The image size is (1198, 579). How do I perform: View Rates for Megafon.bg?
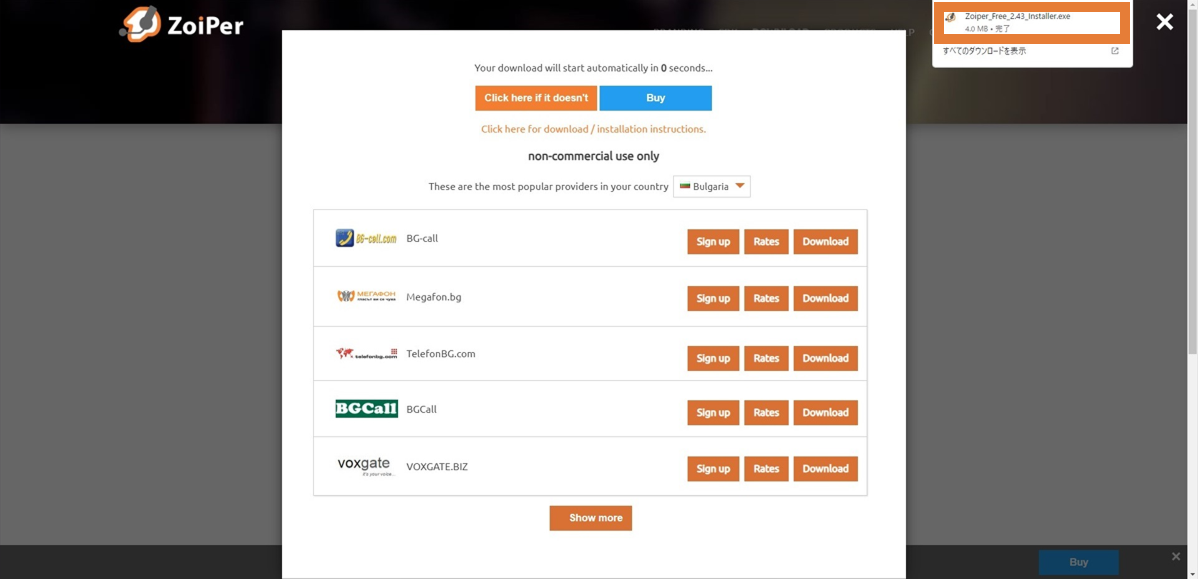(x=766, y=298)
